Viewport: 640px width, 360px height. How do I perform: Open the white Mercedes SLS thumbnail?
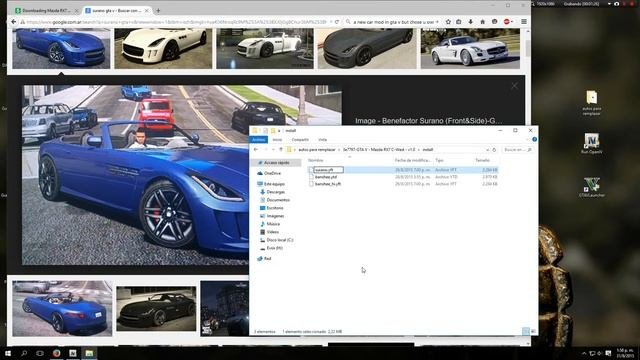(x=470, y=48)
